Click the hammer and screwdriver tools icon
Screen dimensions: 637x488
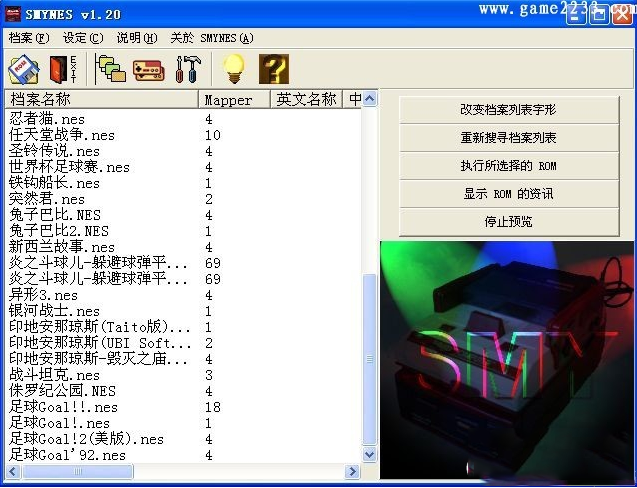(188, 69)
